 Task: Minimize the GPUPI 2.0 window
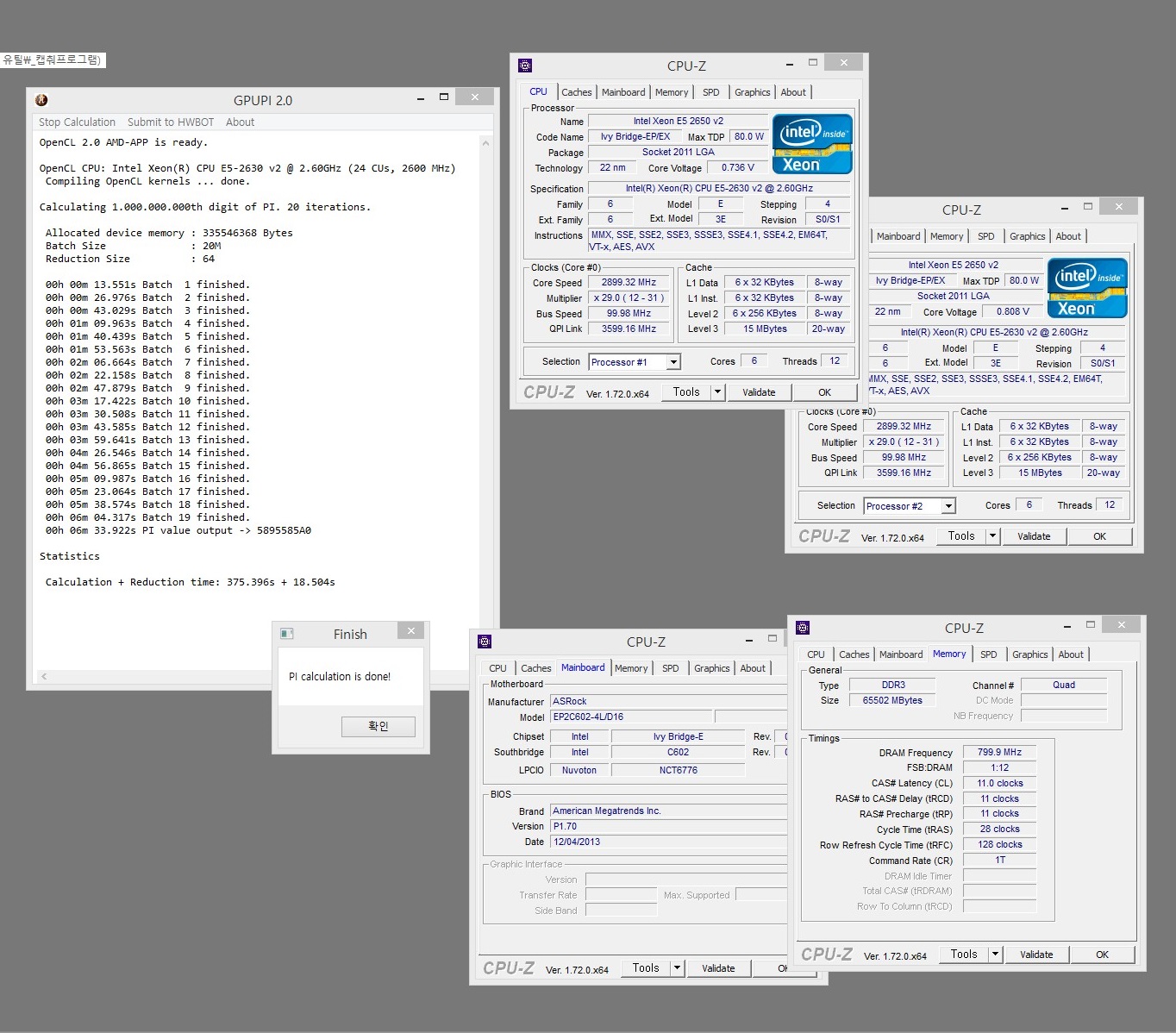[420, 98]
